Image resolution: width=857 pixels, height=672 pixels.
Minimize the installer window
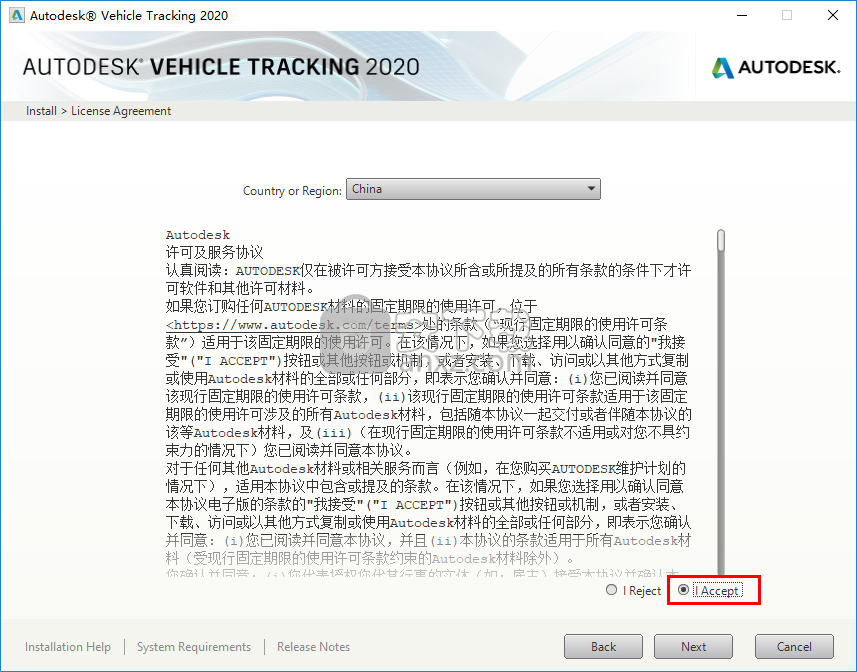pyautogui.click(x=742, y=15)
